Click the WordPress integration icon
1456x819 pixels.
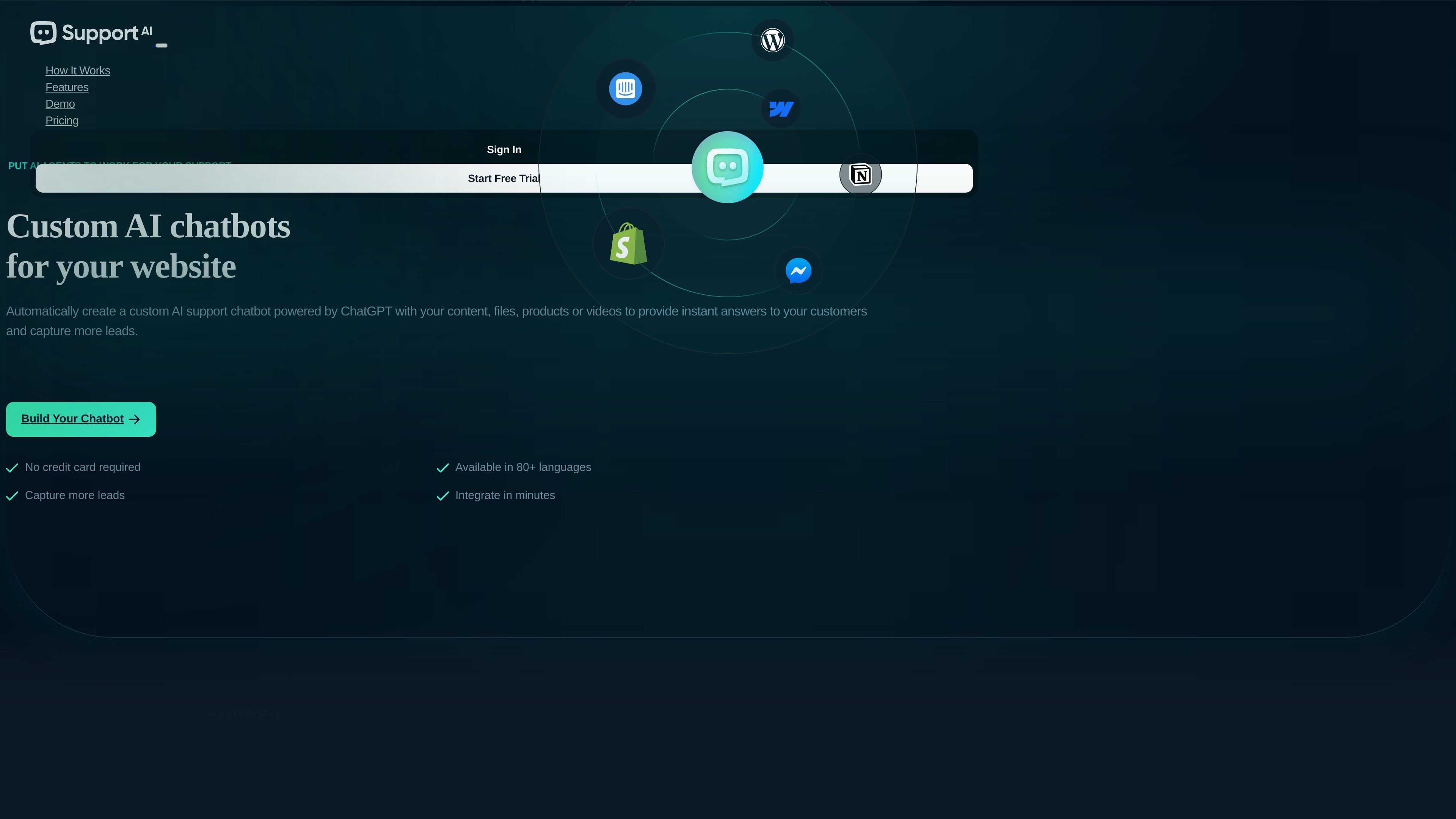point(773,40)
